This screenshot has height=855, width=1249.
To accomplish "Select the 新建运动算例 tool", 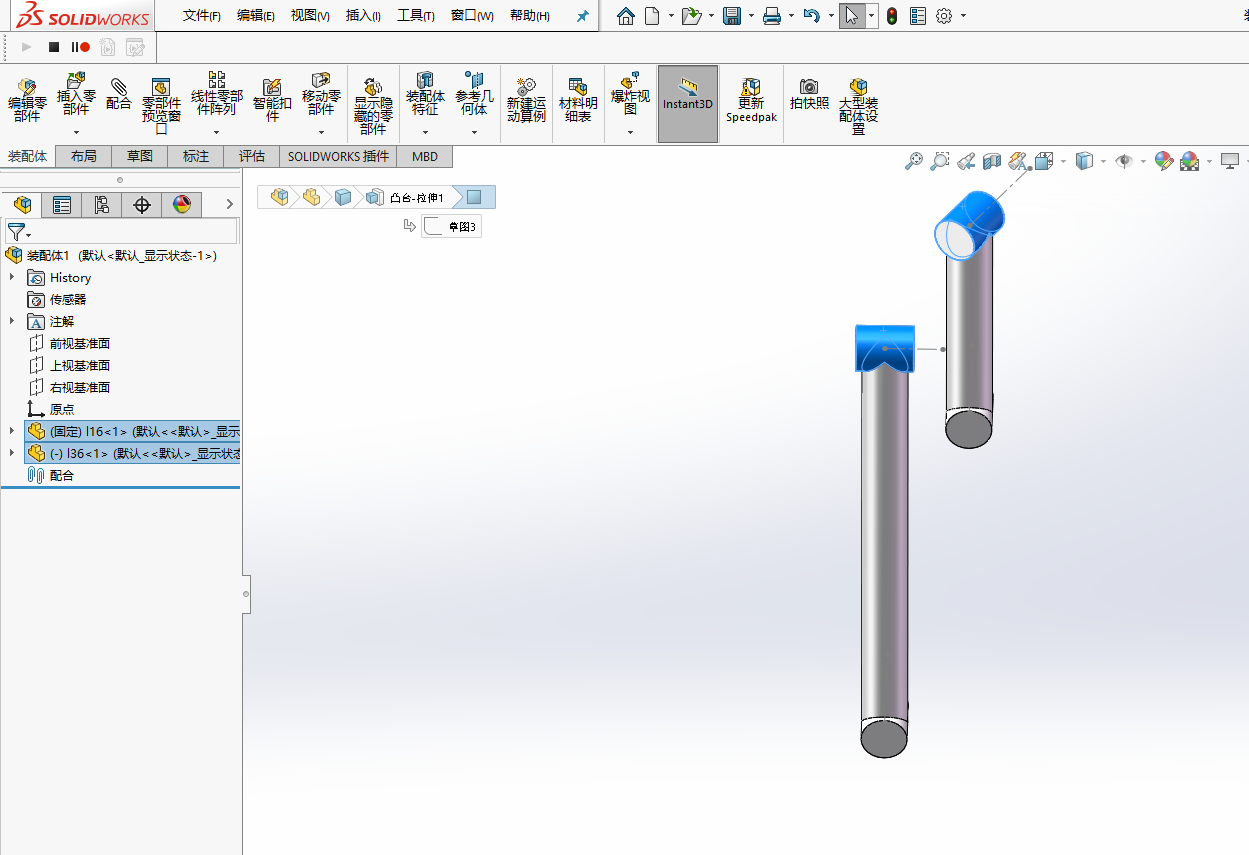I will click(x=526, y=95).
